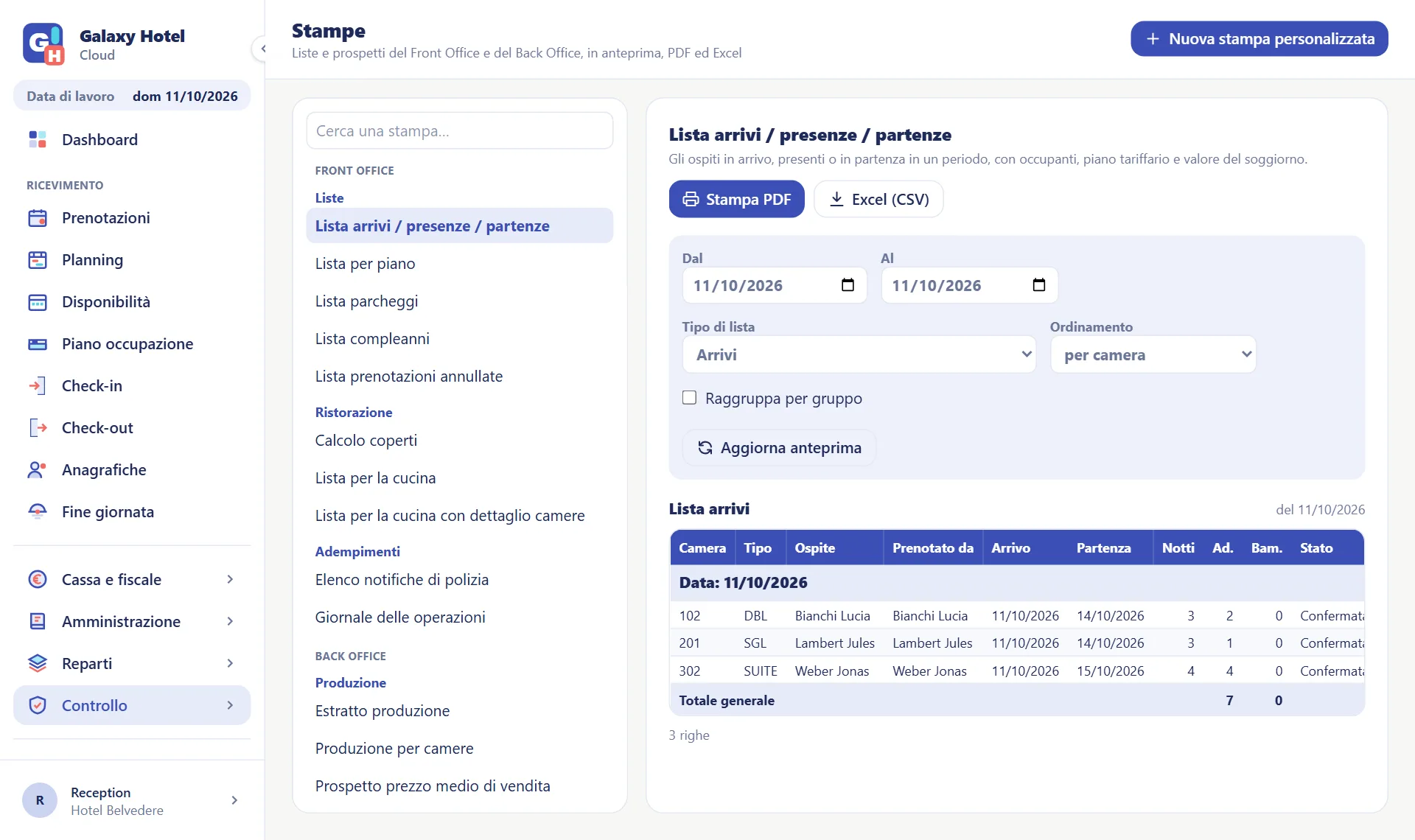Click the Lambert Jules guest cell in room 201

[x=834, y=643]
